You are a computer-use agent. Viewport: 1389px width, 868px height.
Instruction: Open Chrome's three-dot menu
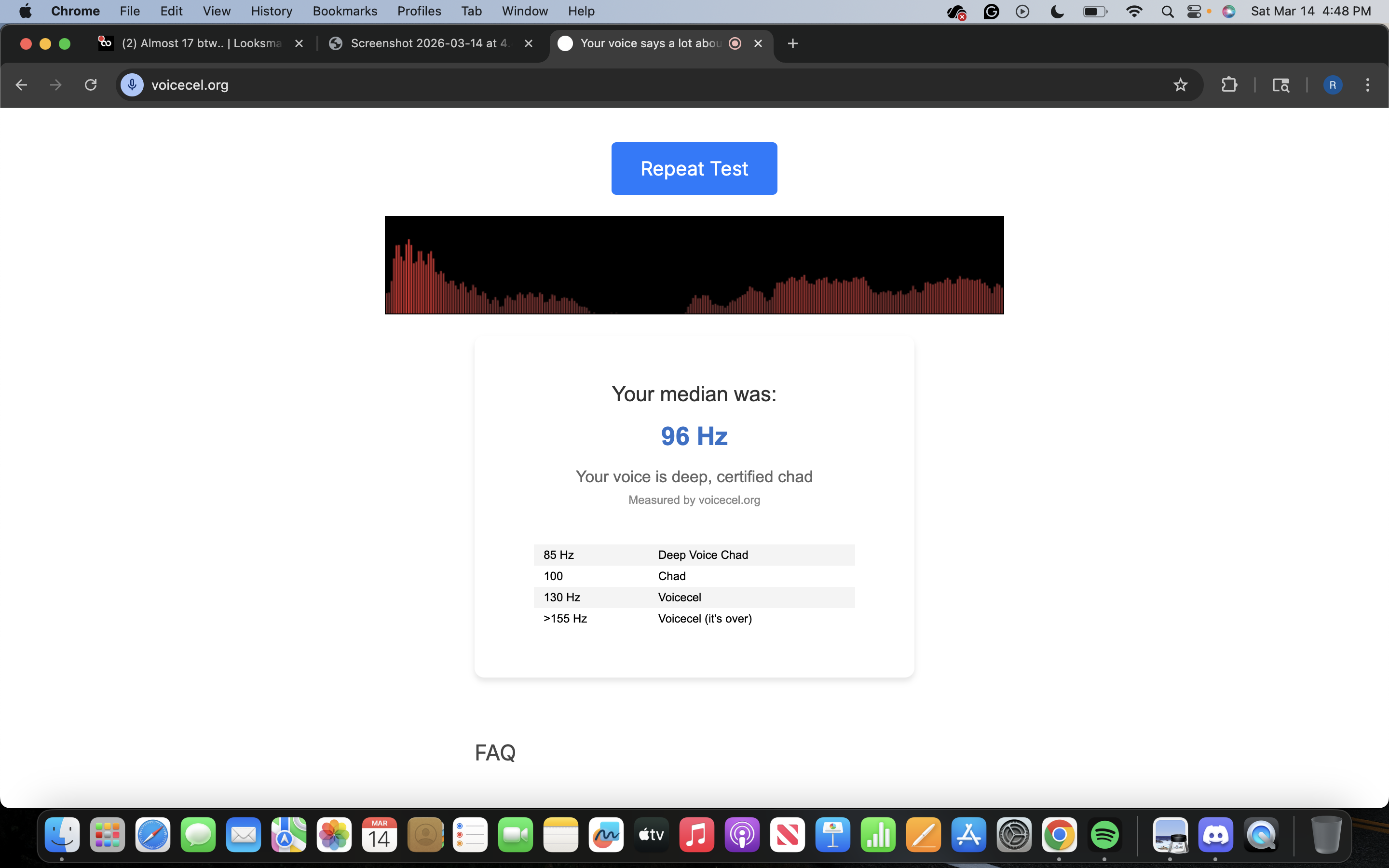point(1367,85)
